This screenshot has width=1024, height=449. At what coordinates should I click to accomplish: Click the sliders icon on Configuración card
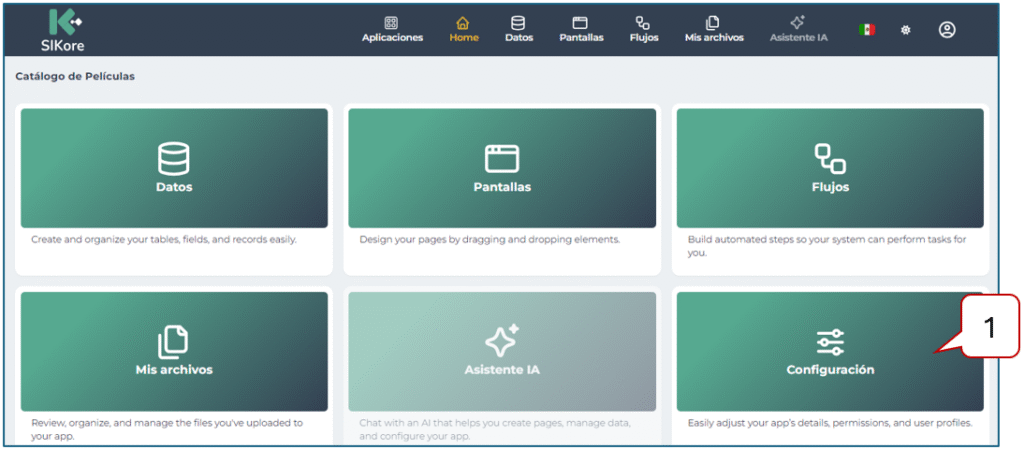tap(830, 342)
